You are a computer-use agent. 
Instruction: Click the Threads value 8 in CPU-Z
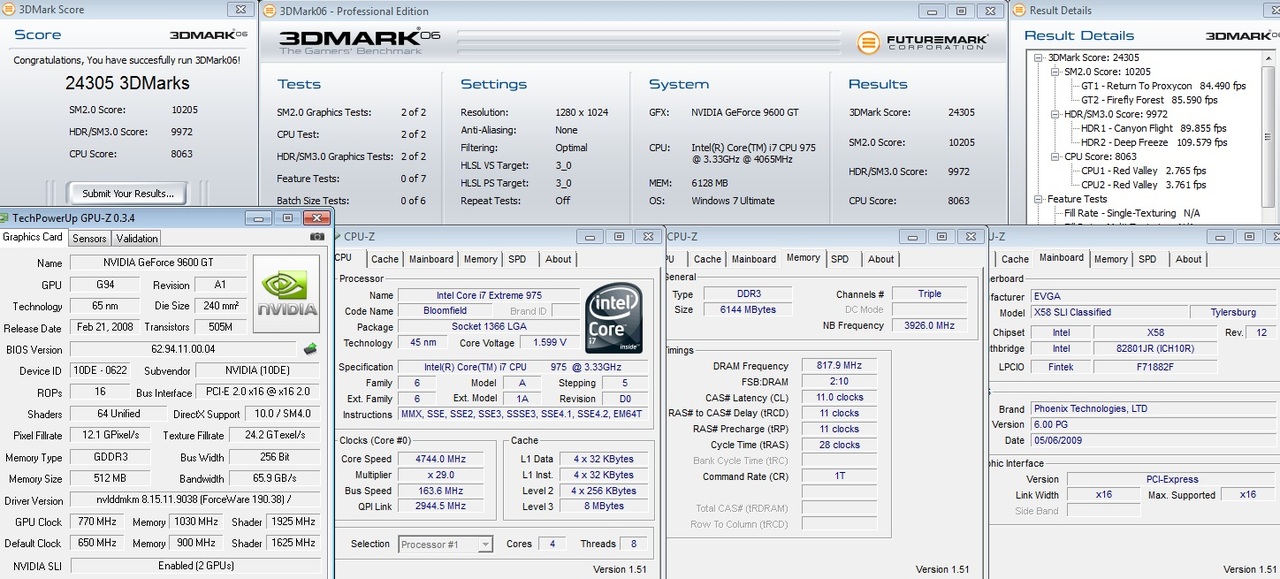(633, 544)
